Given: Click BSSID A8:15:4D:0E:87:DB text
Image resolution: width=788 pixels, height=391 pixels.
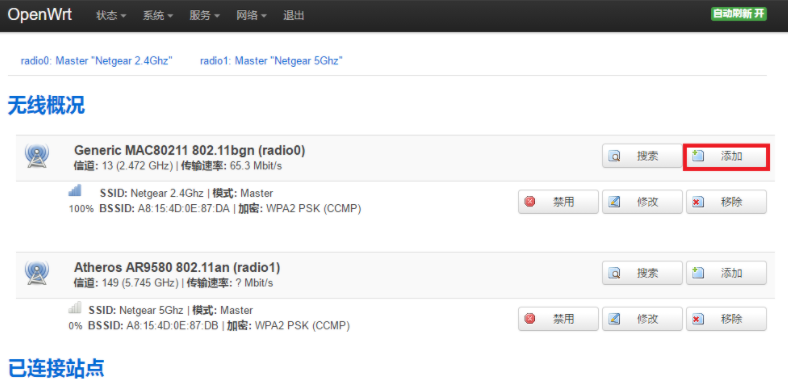Looking at the screenshot, I should pyautogui.click(x=172, y=326).
